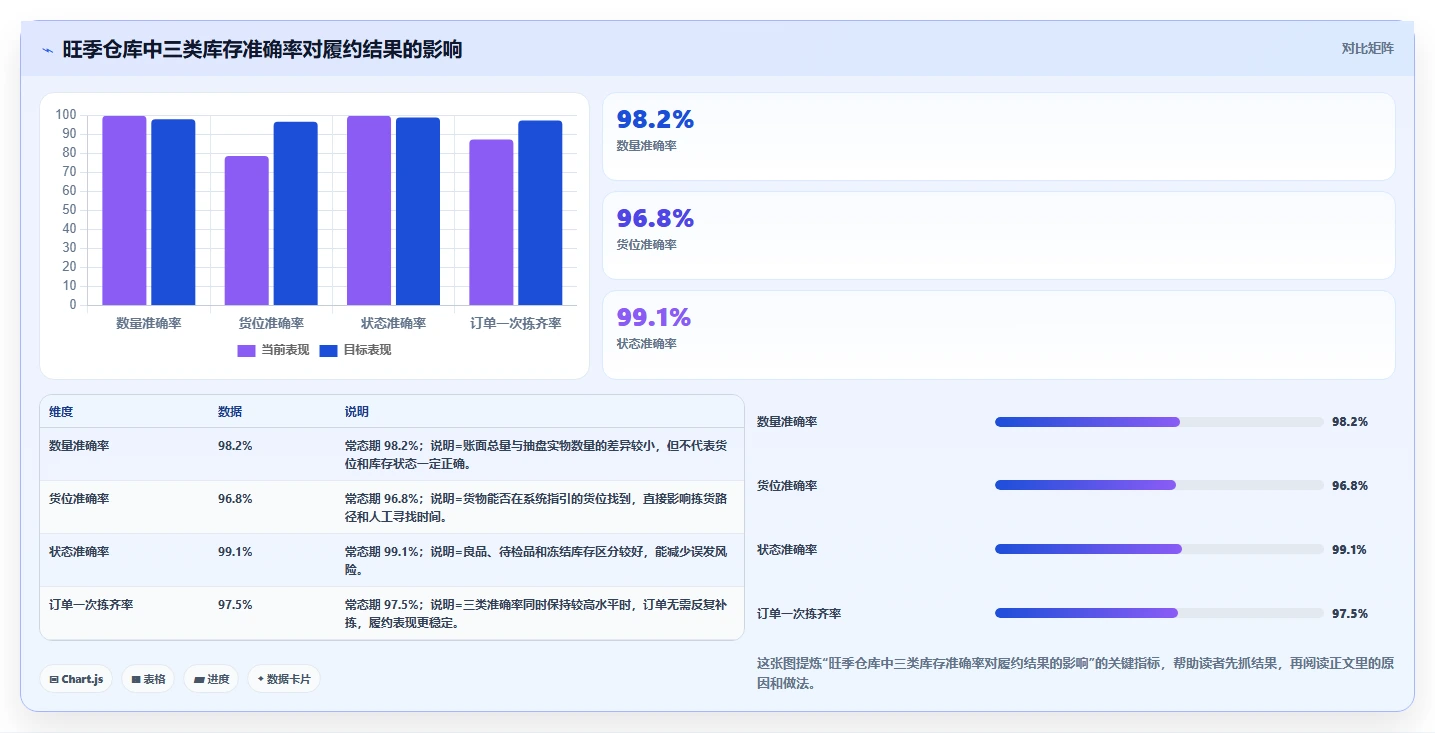Click the 数据 column header
This screenshot has height=733, width=1435.
point(230,412)
